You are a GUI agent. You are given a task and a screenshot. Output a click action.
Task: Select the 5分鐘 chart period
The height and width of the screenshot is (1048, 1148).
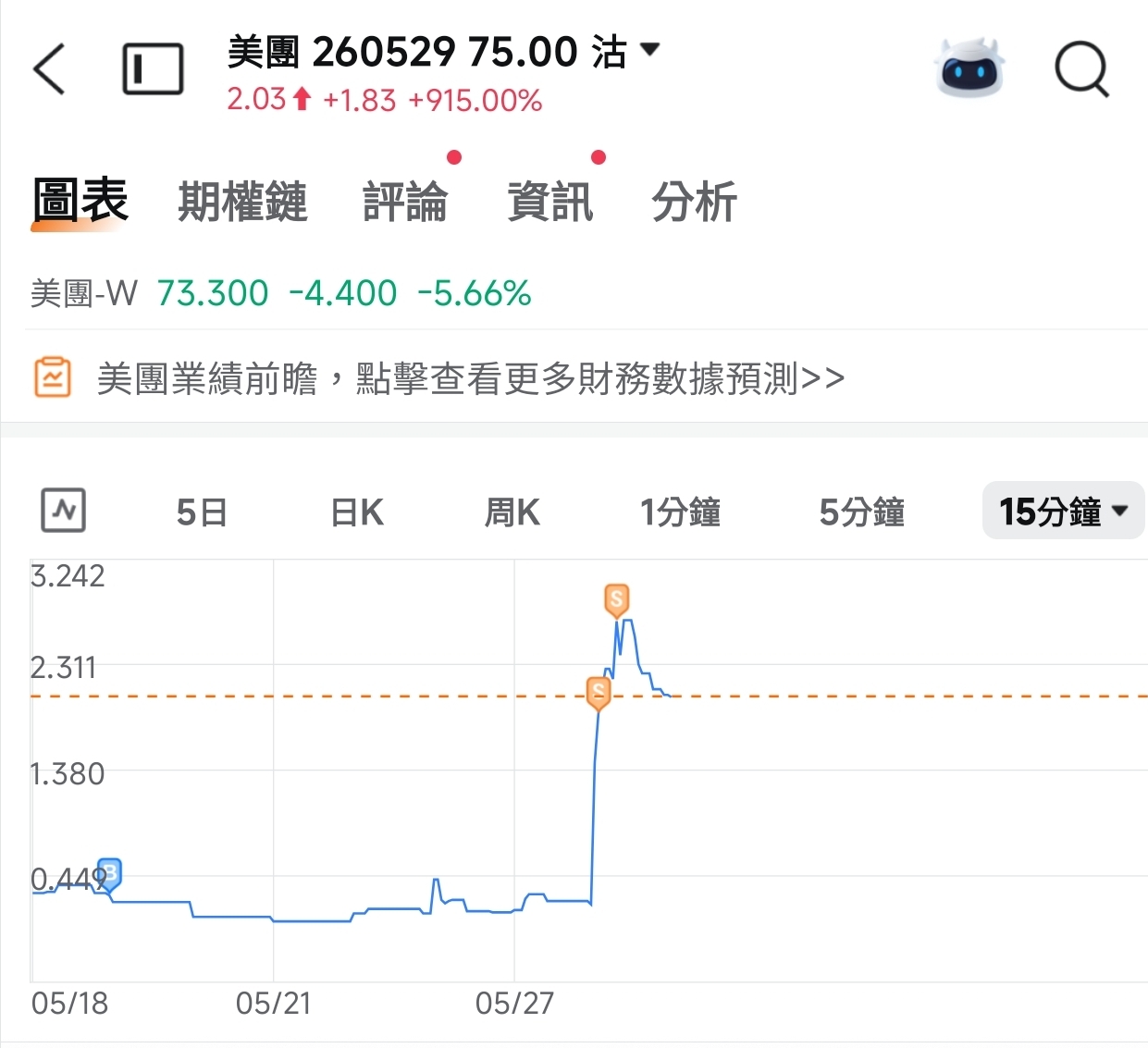(x=862, y=512)
